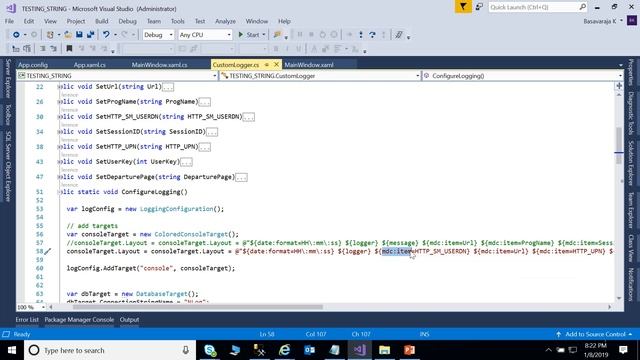
Task: Switch to the App.xaml.cs tab
Action: point(90,65)
